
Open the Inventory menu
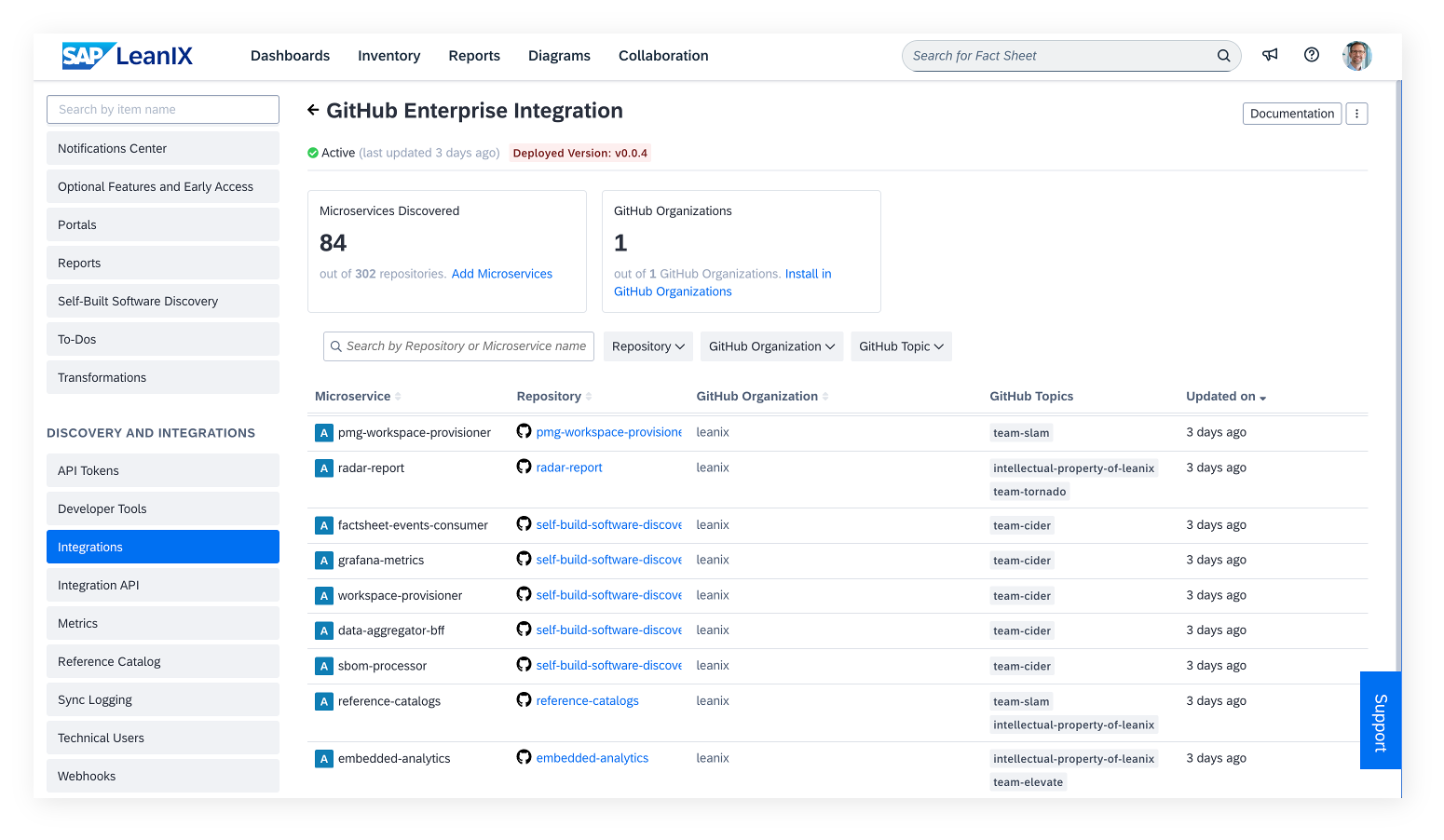click(388, 56)
